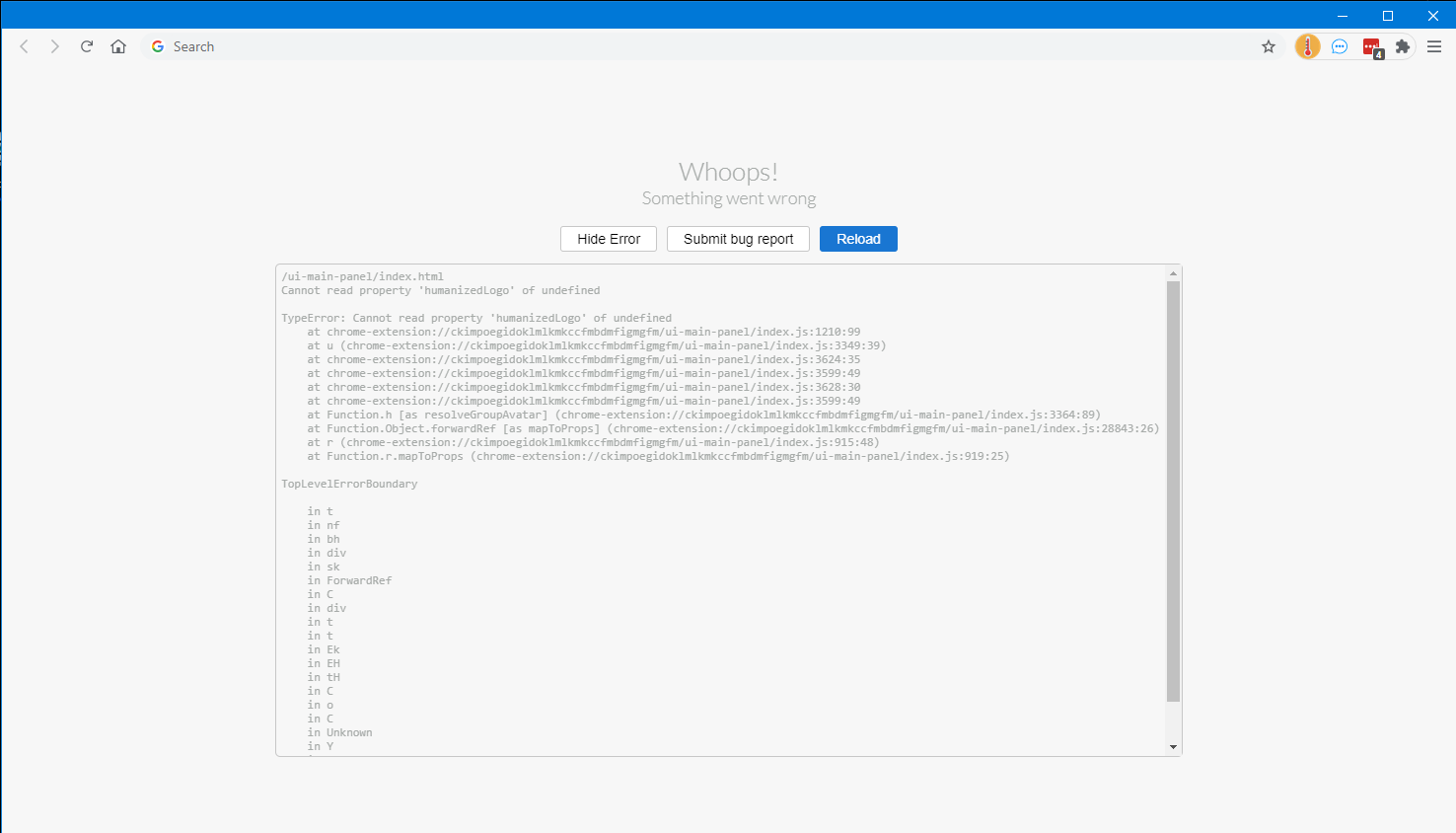Refresh the page with the reload icon

click(x=87, y=46)
